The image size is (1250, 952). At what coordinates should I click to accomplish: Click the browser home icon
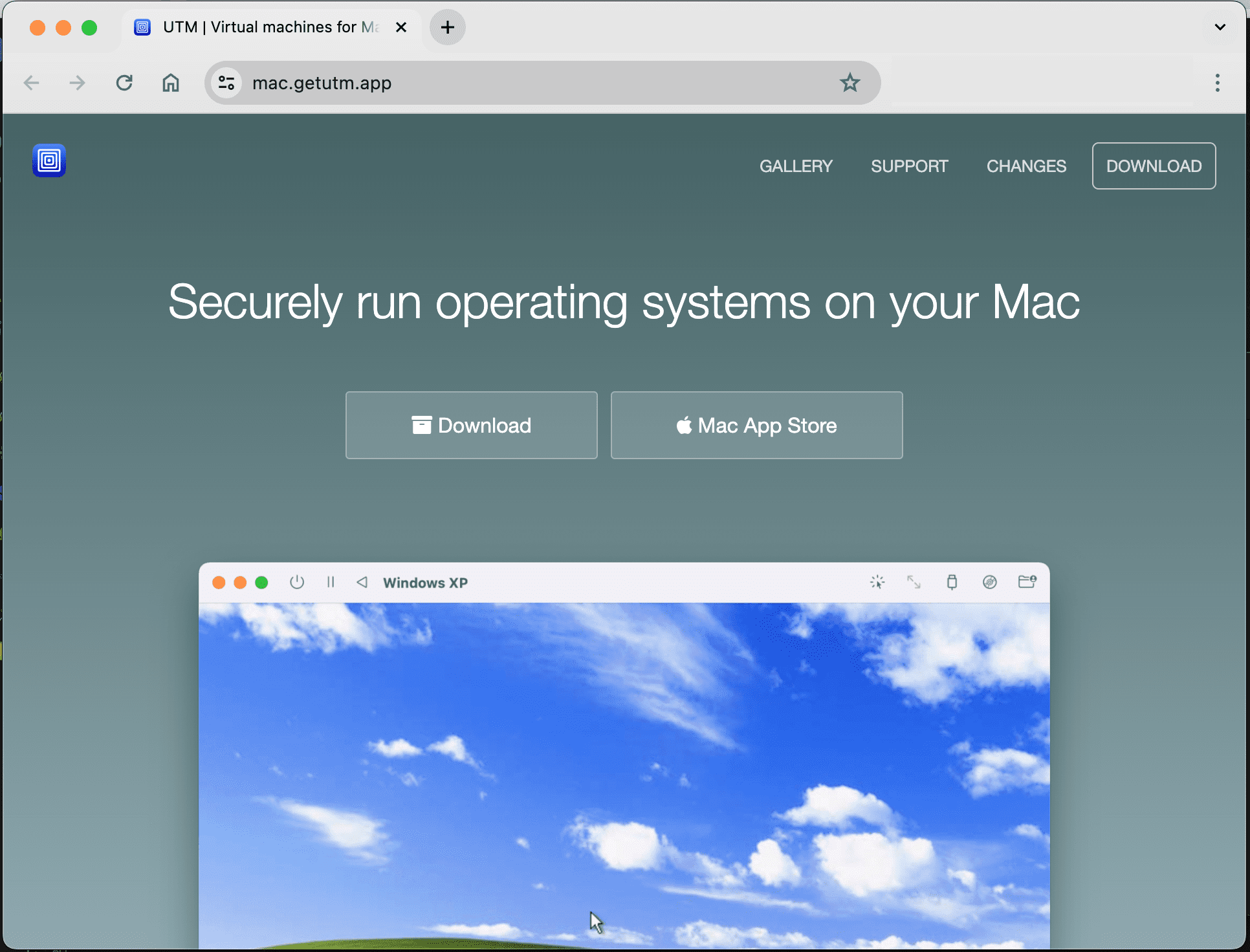coord(171,83)
